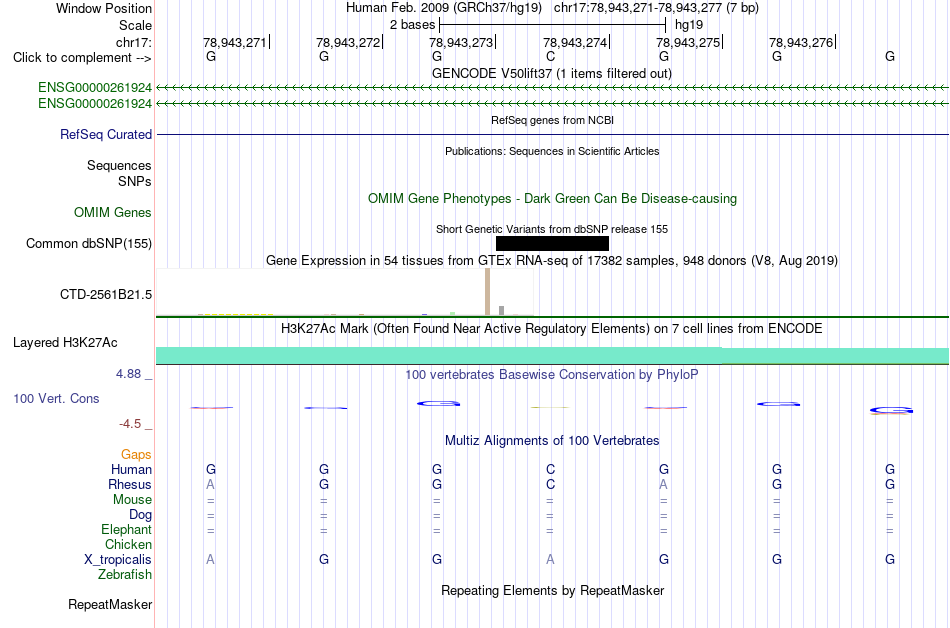
Task: Click the C base in the Human alignment row
Action: coord(550,469)
